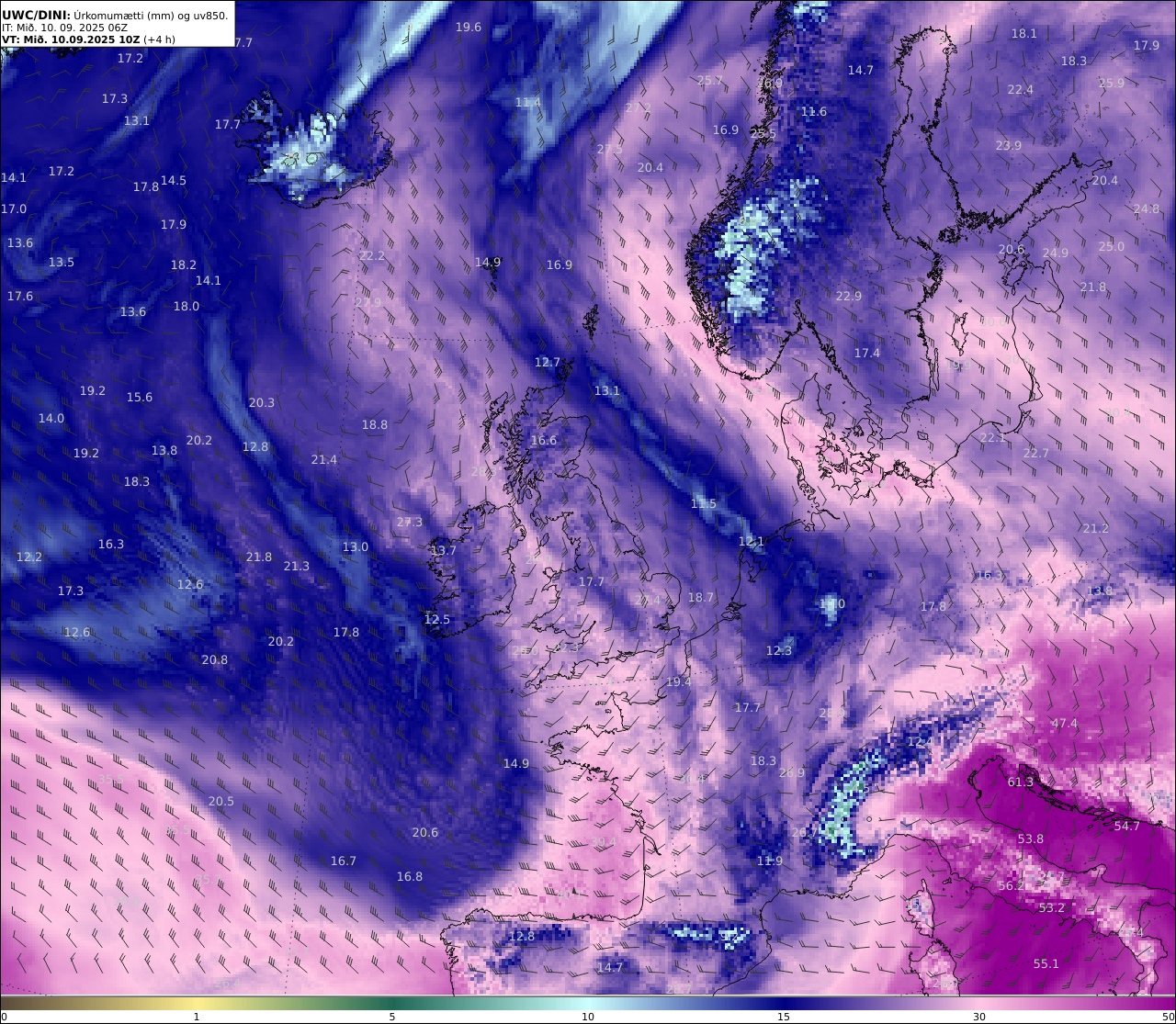Screen dimensions: 1176x1024
Task: Select the 22.4 map value
Action: tap(1021, 90)
